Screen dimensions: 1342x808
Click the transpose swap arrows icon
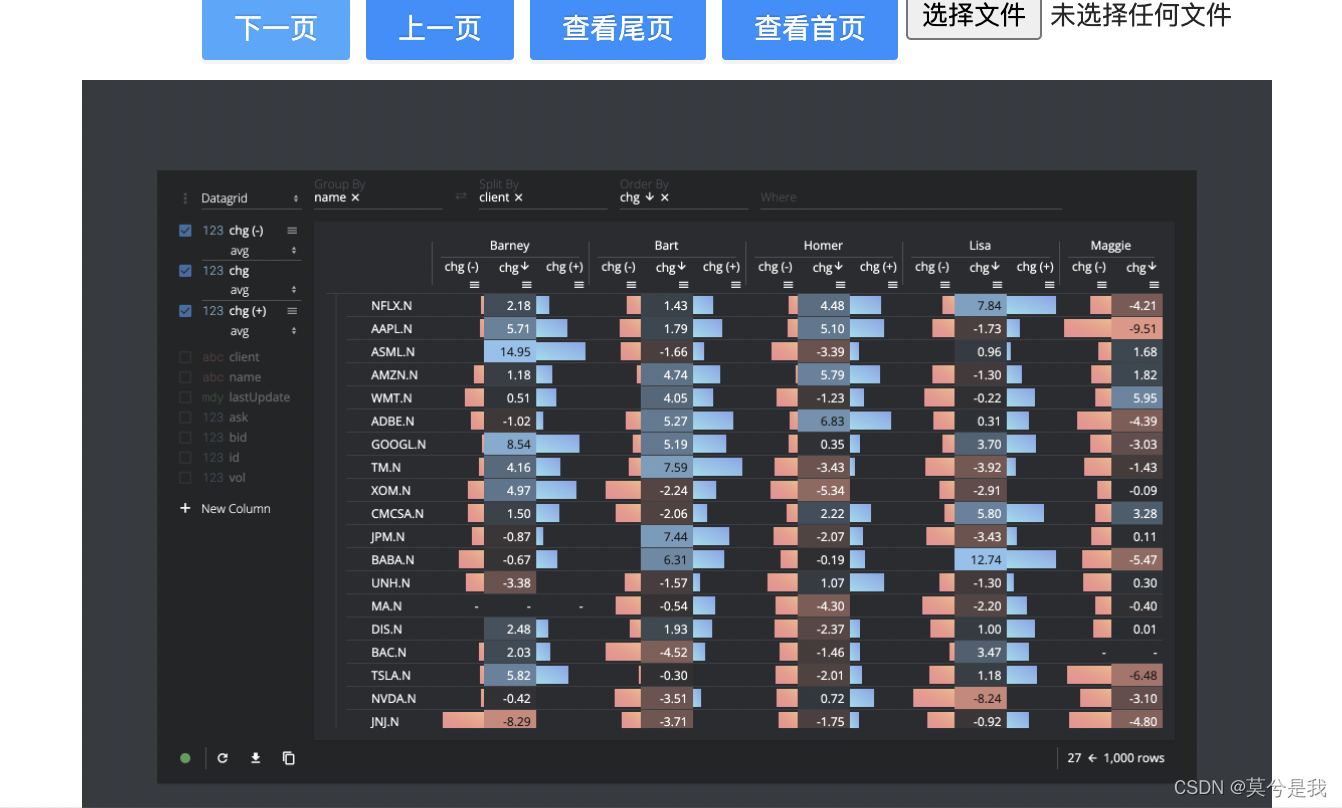(461, 197)
